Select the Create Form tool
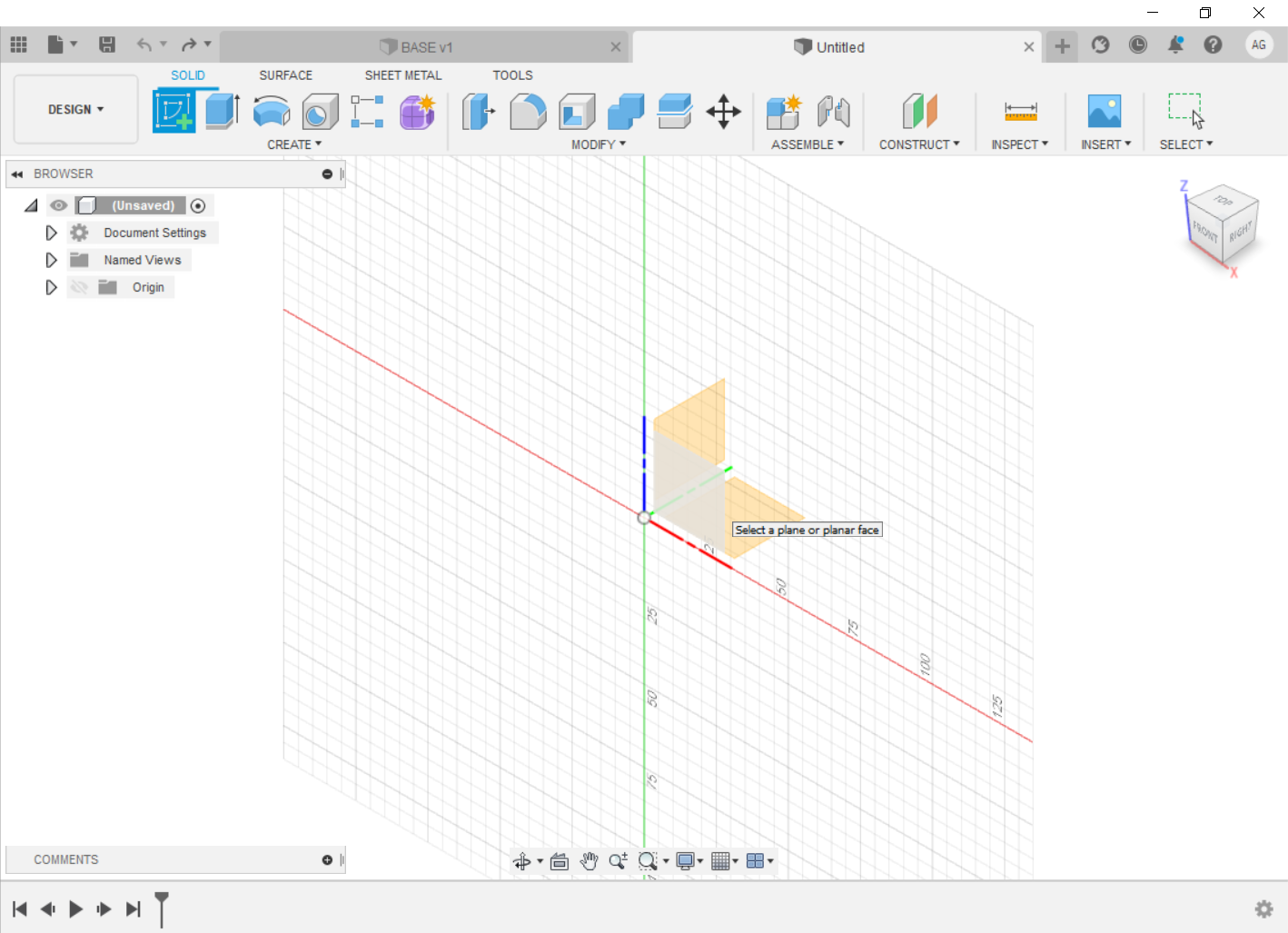This screenshot has width=1288, height=933. coord(417,112)
